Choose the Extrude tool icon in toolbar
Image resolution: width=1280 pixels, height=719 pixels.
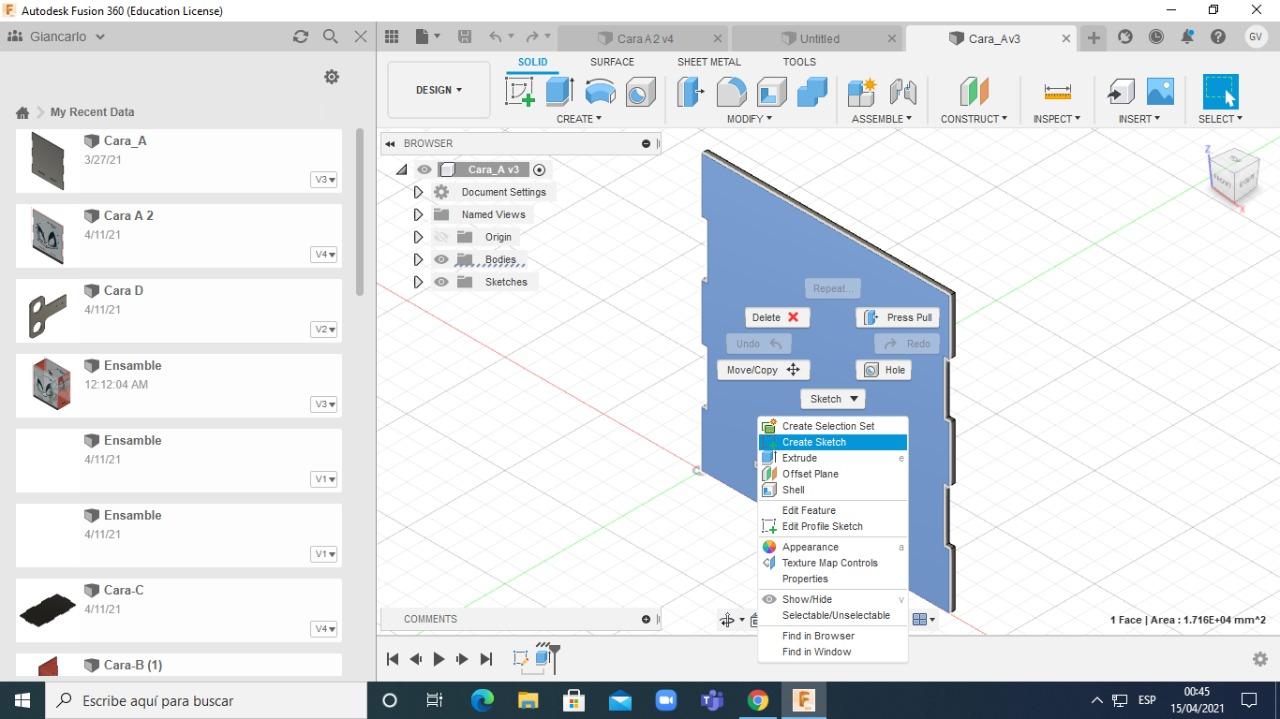coord(559,92)
